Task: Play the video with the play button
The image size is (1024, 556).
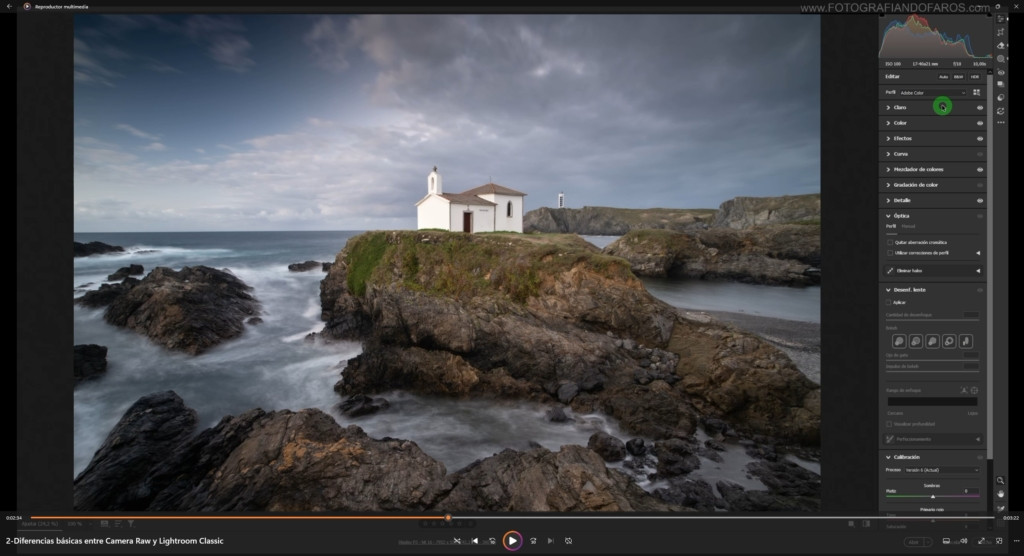Action: pos(512,541)
